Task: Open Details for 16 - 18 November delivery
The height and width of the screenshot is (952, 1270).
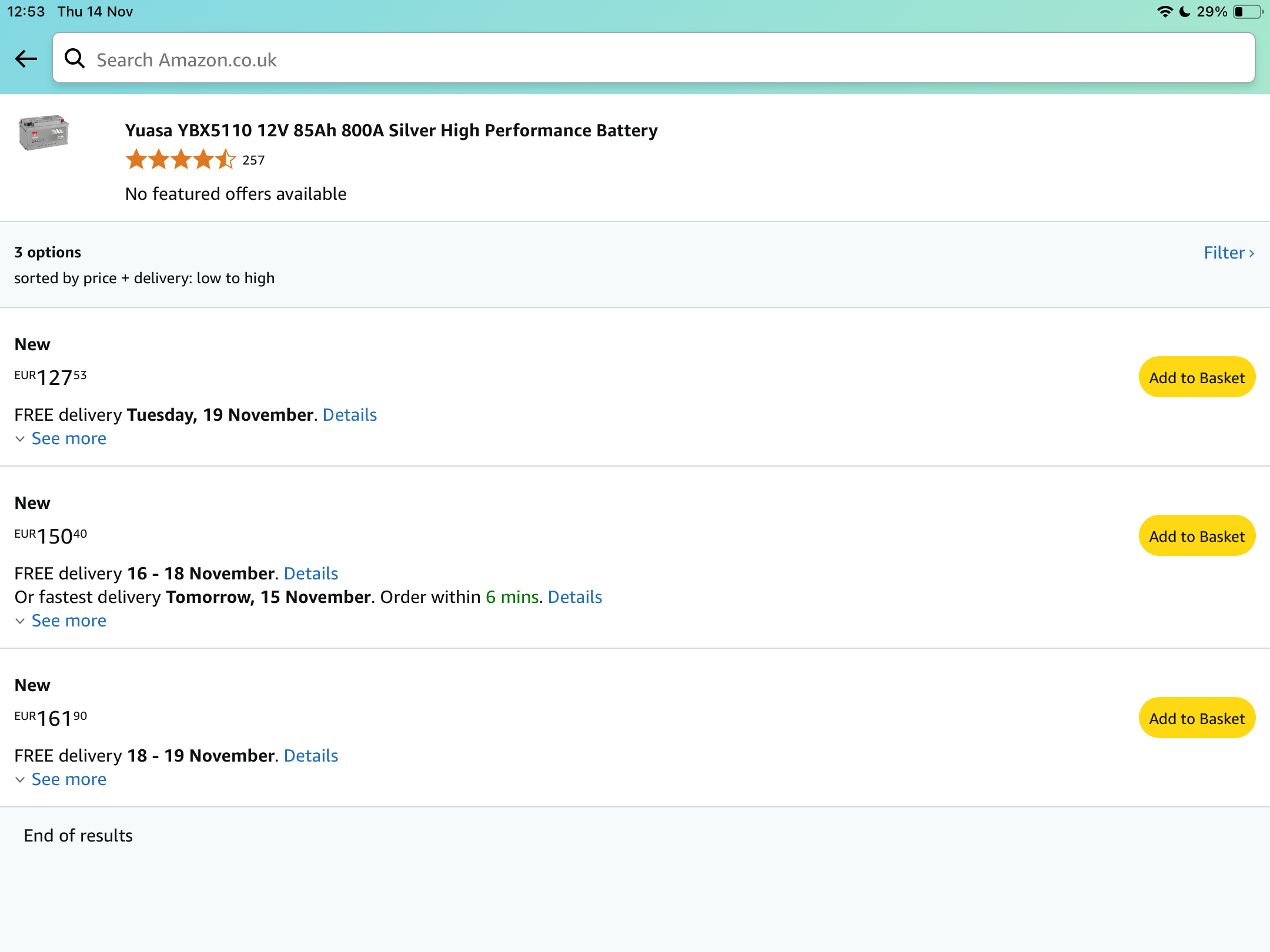Action: point(311,574)
